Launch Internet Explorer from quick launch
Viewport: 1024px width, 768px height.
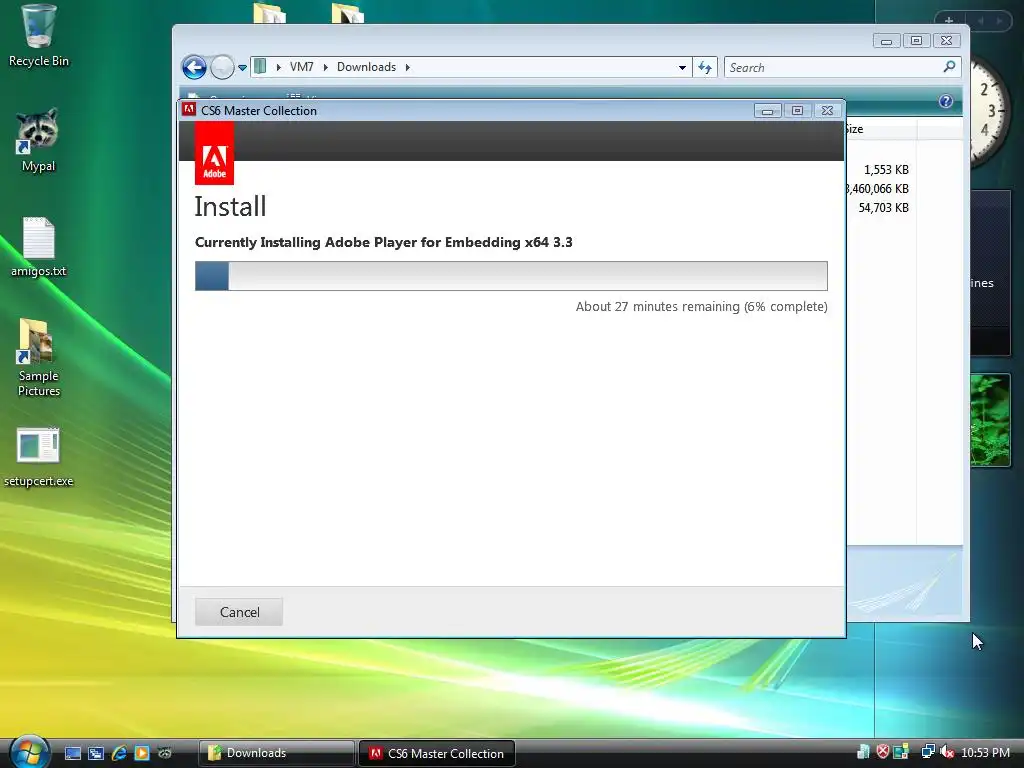[119, 753]
